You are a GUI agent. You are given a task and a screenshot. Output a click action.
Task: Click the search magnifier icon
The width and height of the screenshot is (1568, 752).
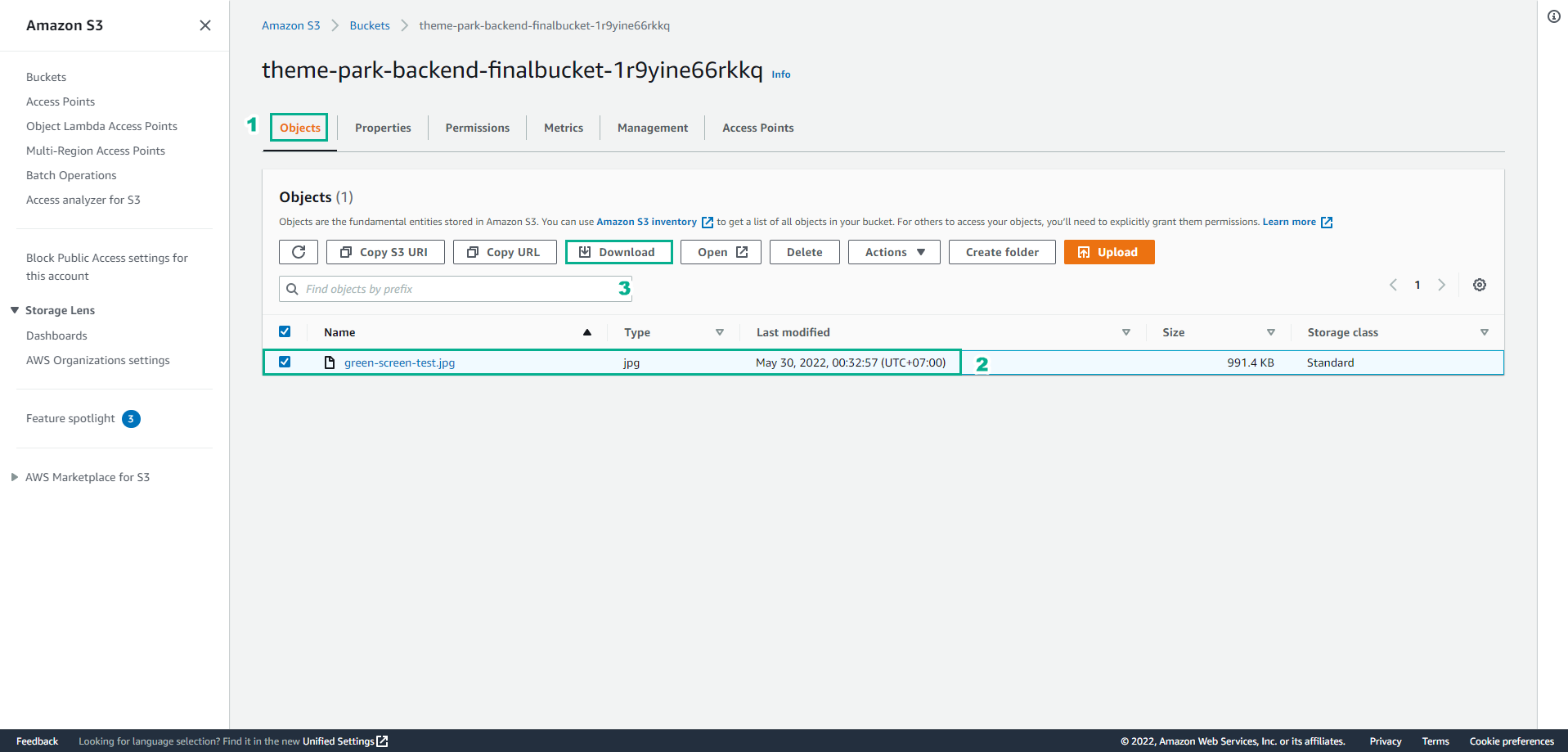292,289
